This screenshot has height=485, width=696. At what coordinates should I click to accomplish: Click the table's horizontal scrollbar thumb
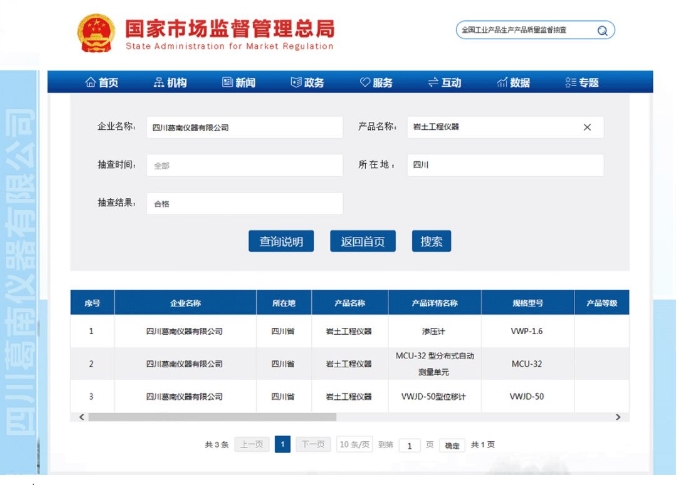212,417
